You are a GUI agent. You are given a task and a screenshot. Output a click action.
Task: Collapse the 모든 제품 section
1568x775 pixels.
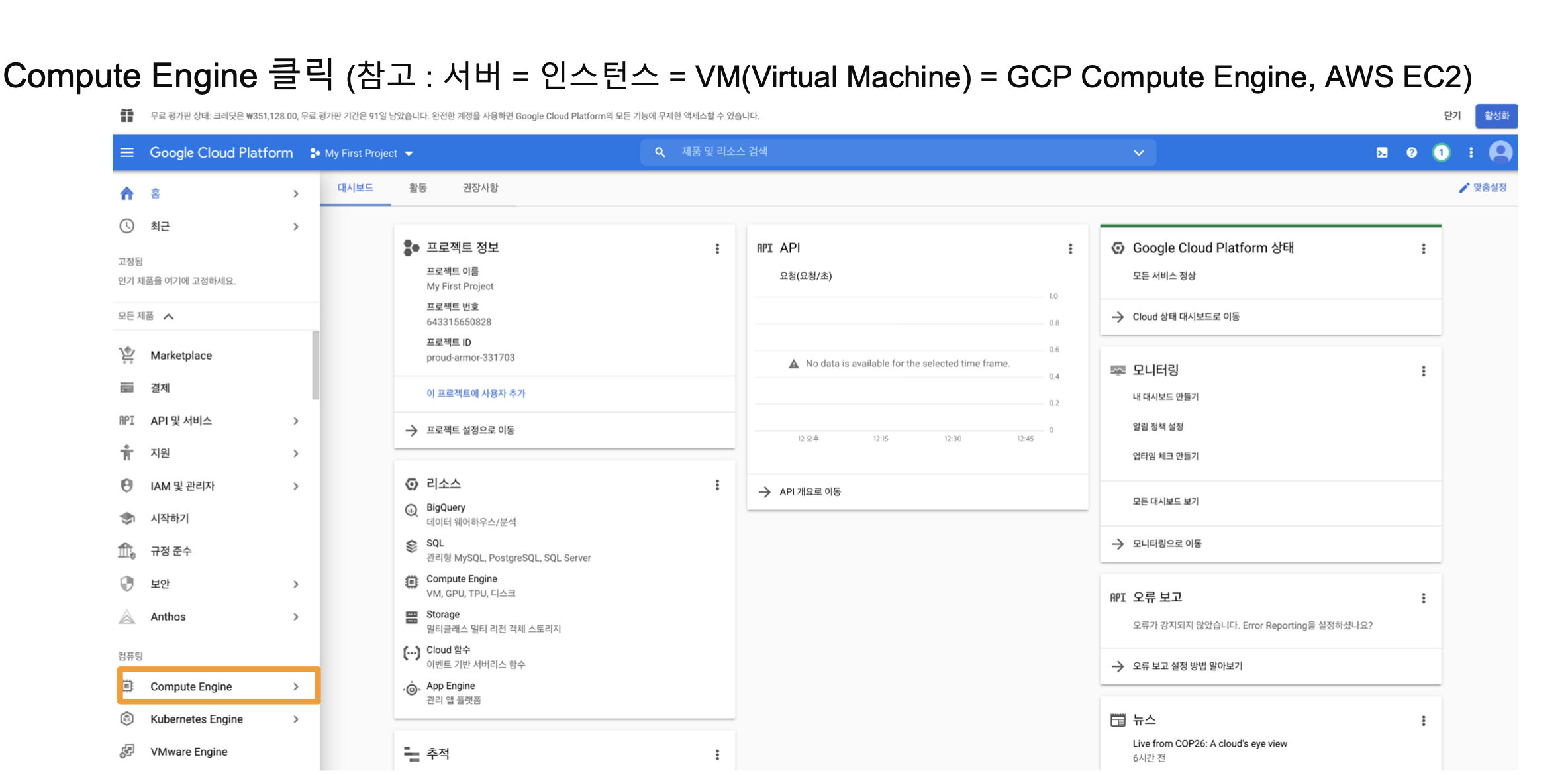coord(169,317)
